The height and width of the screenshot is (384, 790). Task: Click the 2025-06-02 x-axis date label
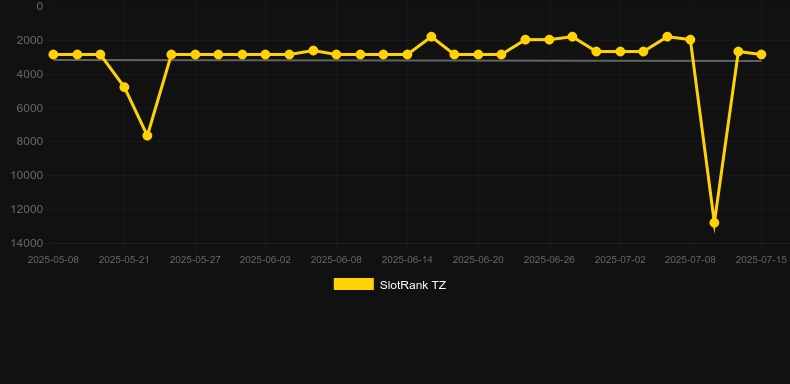(266, 260)
